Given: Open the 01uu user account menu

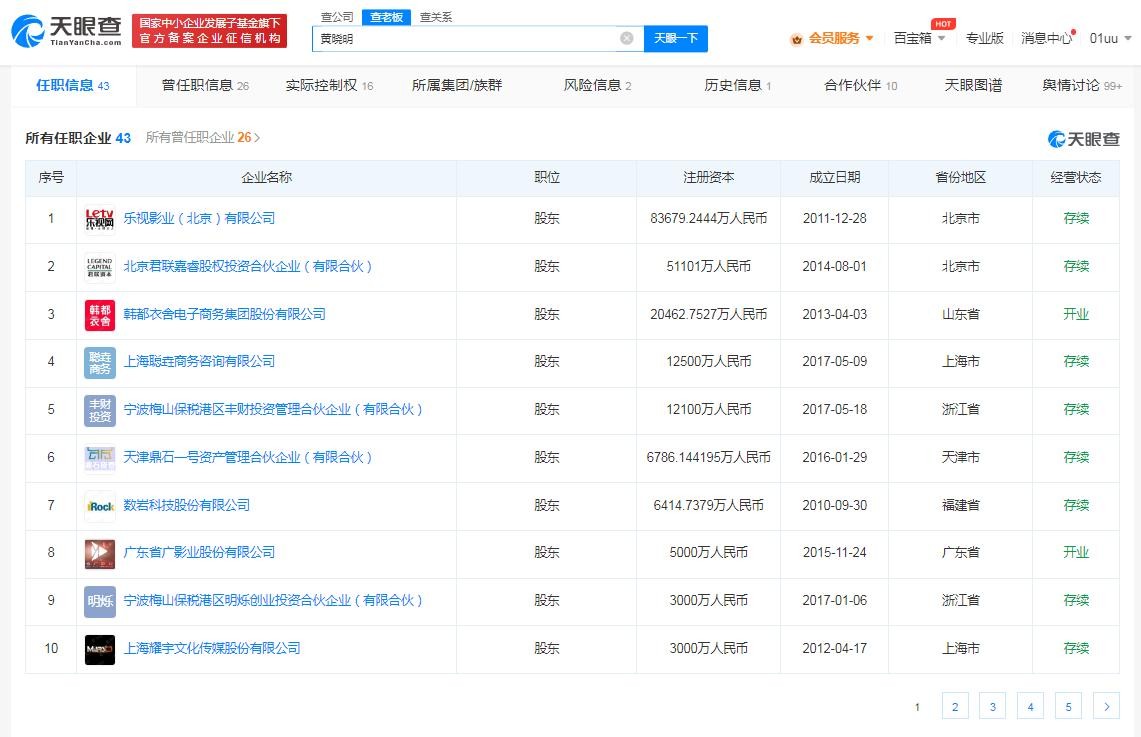Looking at the screenshot, I should pyautogui.click(x=1110, y=38).
